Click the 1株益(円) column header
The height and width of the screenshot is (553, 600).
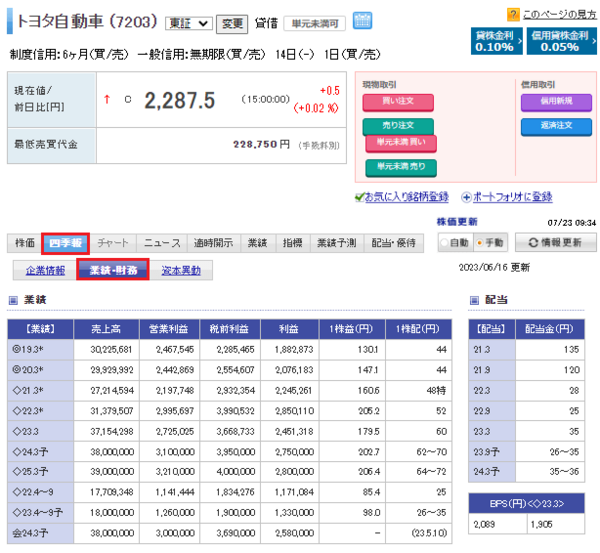(x=352, y=329)
